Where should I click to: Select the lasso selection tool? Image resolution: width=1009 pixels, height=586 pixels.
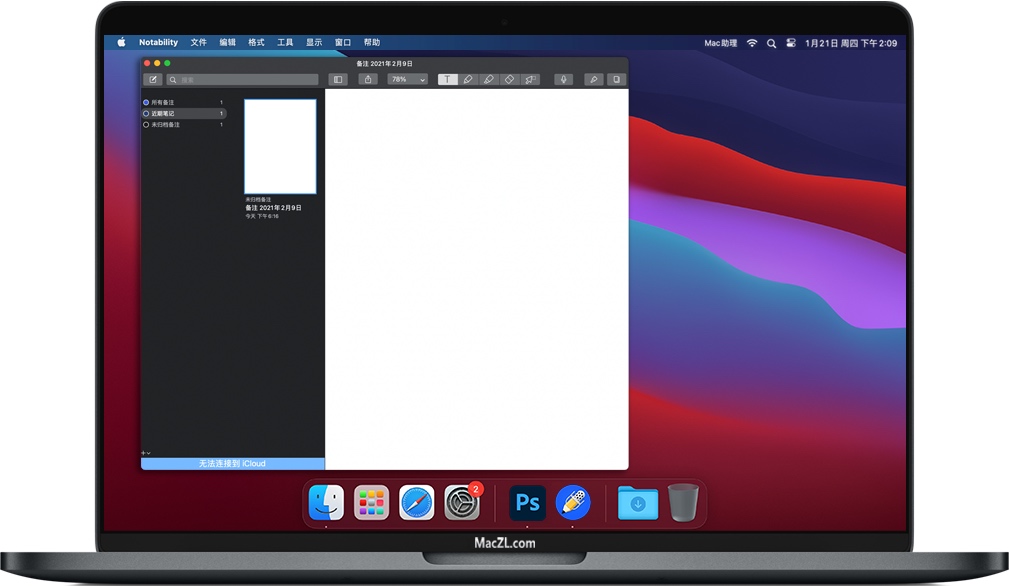coord(531,79)
